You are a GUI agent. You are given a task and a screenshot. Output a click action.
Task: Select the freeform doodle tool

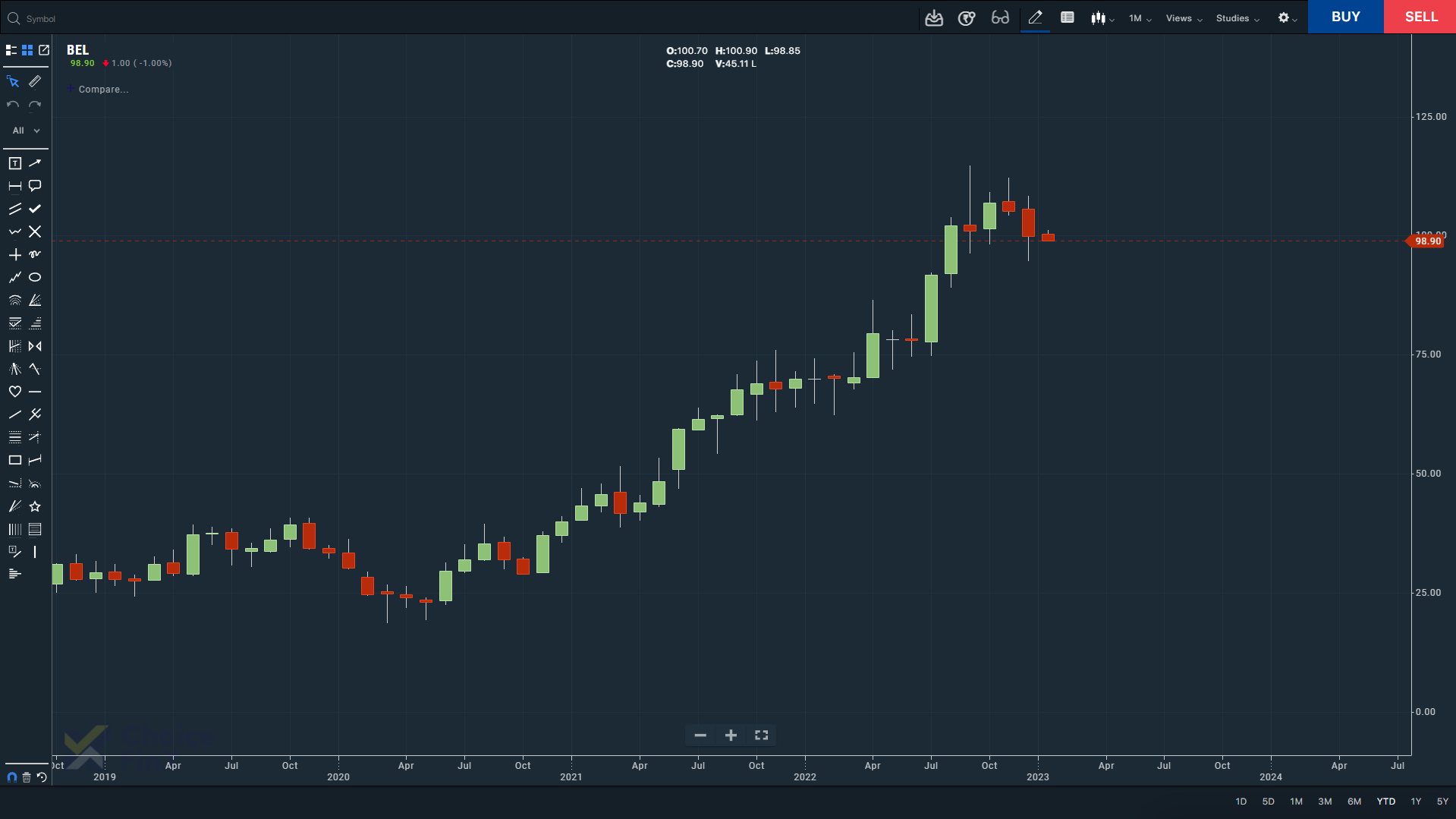tap(35, 254)
